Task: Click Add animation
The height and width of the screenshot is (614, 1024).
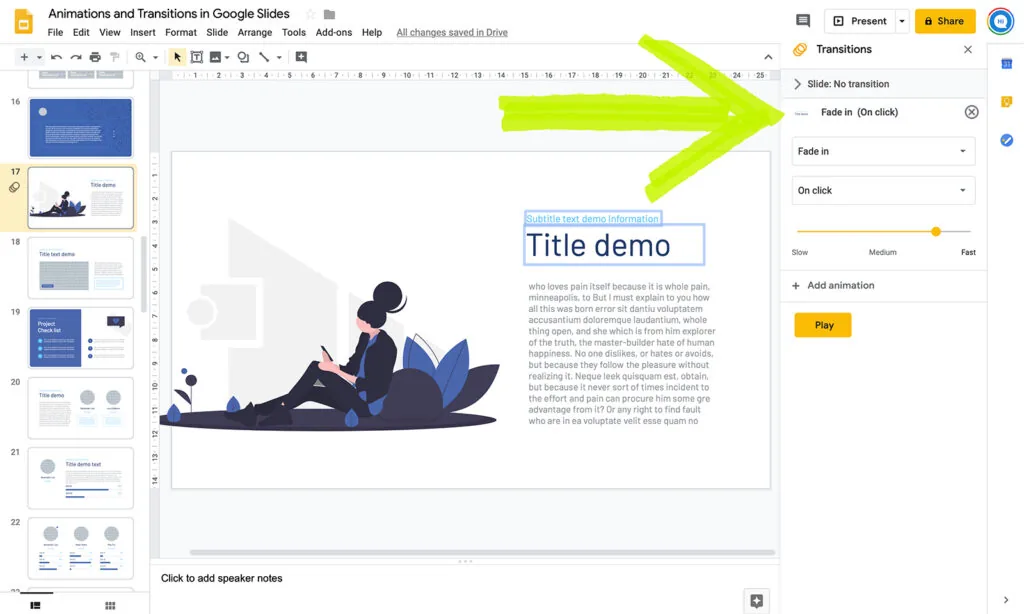Action: [x=833, y=285]
